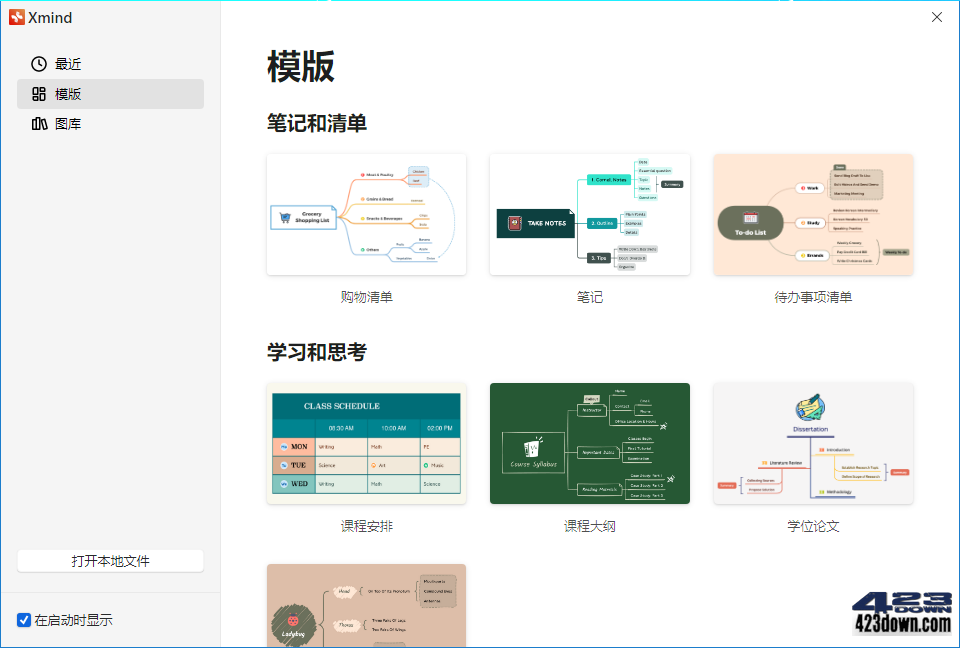Click the Xmind logo at top left
The height and width of the screenshot is (648, 960).
17,17
